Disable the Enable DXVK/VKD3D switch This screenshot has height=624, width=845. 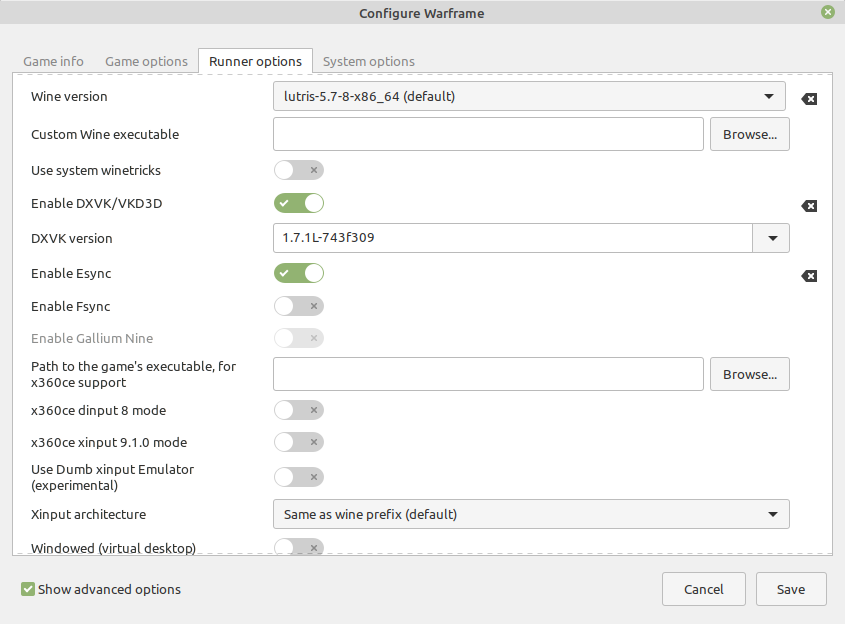tap(299, 203)
